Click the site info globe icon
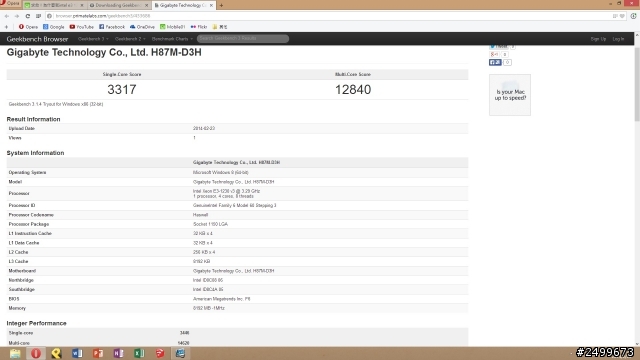This screenshot has width=640, height=360. click(49, 16)
